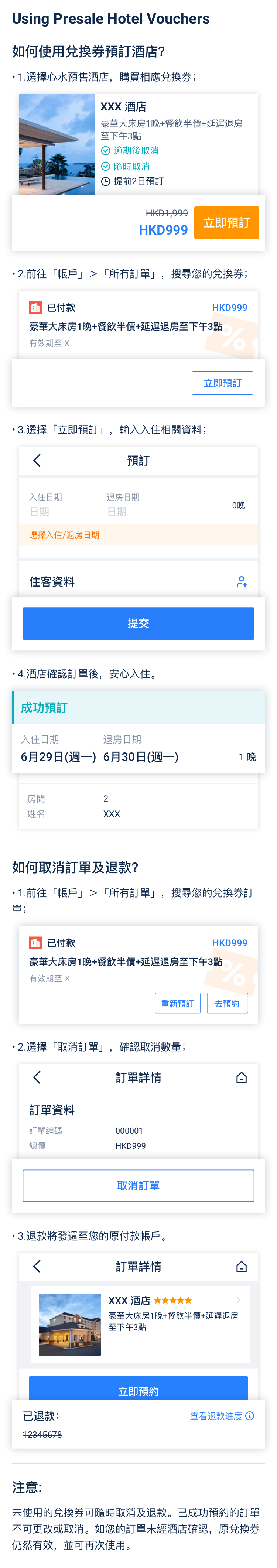Tap the home icon above 訂單資料 section
277x1568 pixels.
pyautogui.click(x=241, y=1077)
